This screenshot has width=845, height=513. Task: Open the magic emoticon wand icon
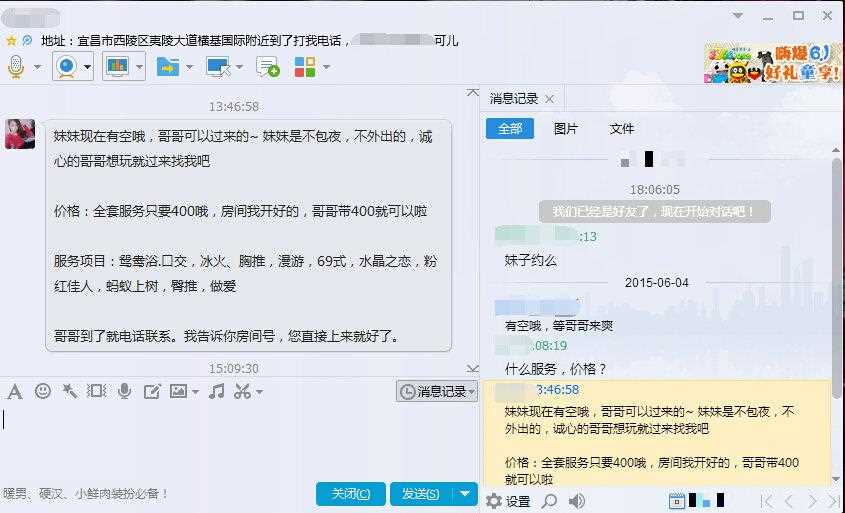pyautogui.click(x=70, y=391)
